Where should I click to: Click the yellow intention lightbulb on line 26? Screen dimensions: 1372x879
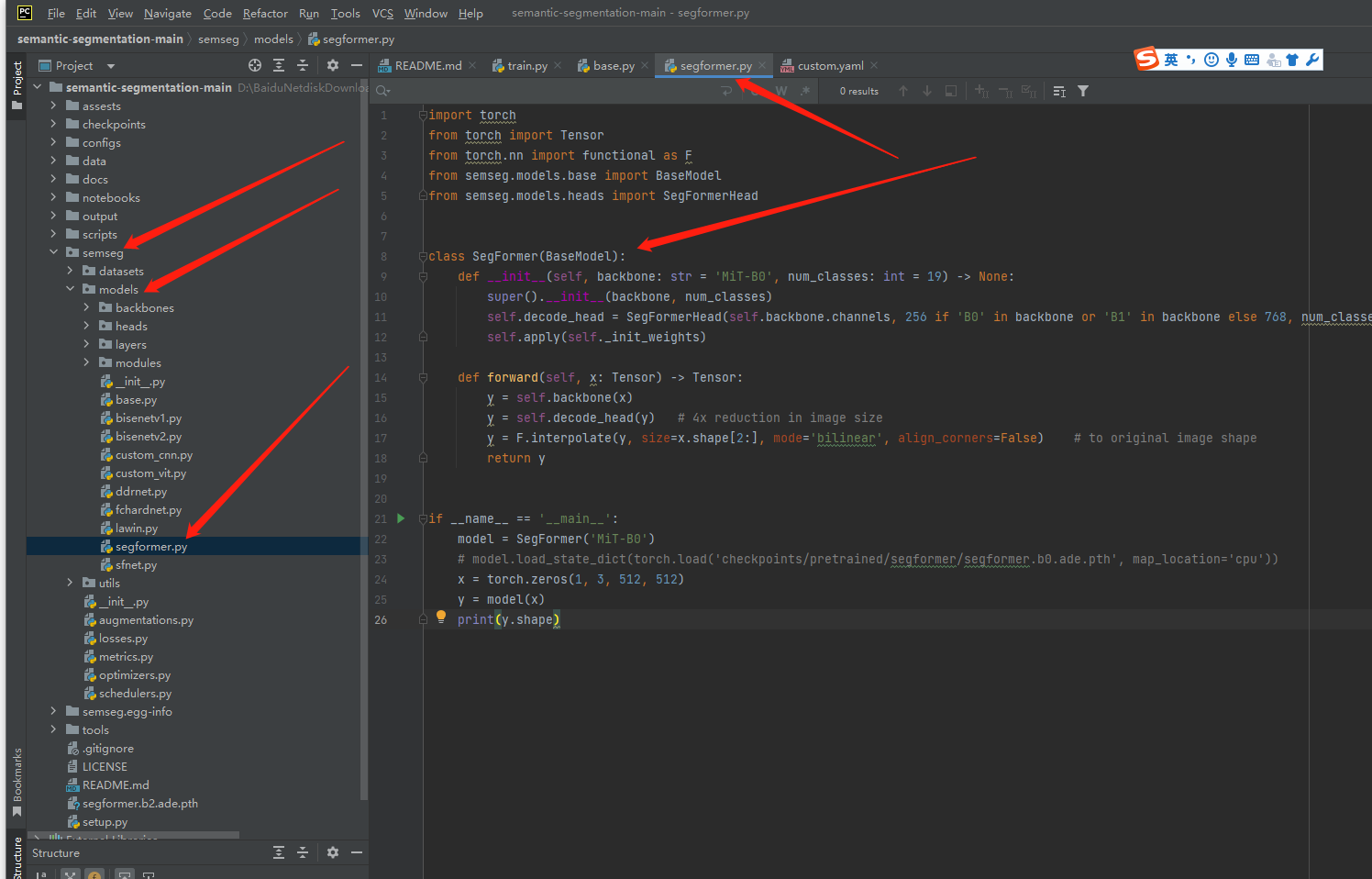(x=441, y=618)
